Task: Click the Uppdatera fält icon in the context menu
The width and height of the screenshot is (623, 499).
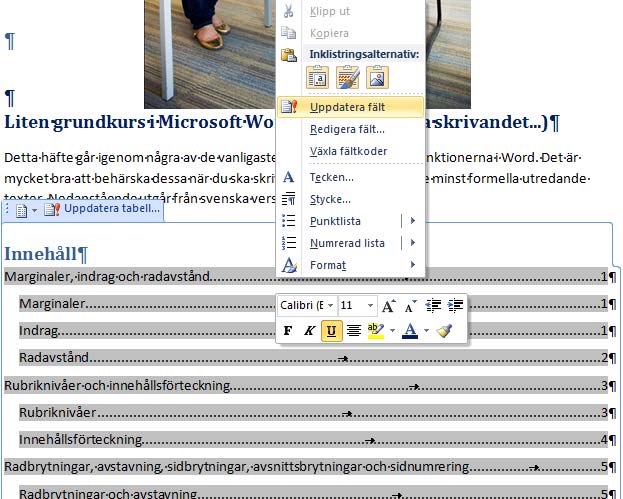Action: tap(289, 106)
